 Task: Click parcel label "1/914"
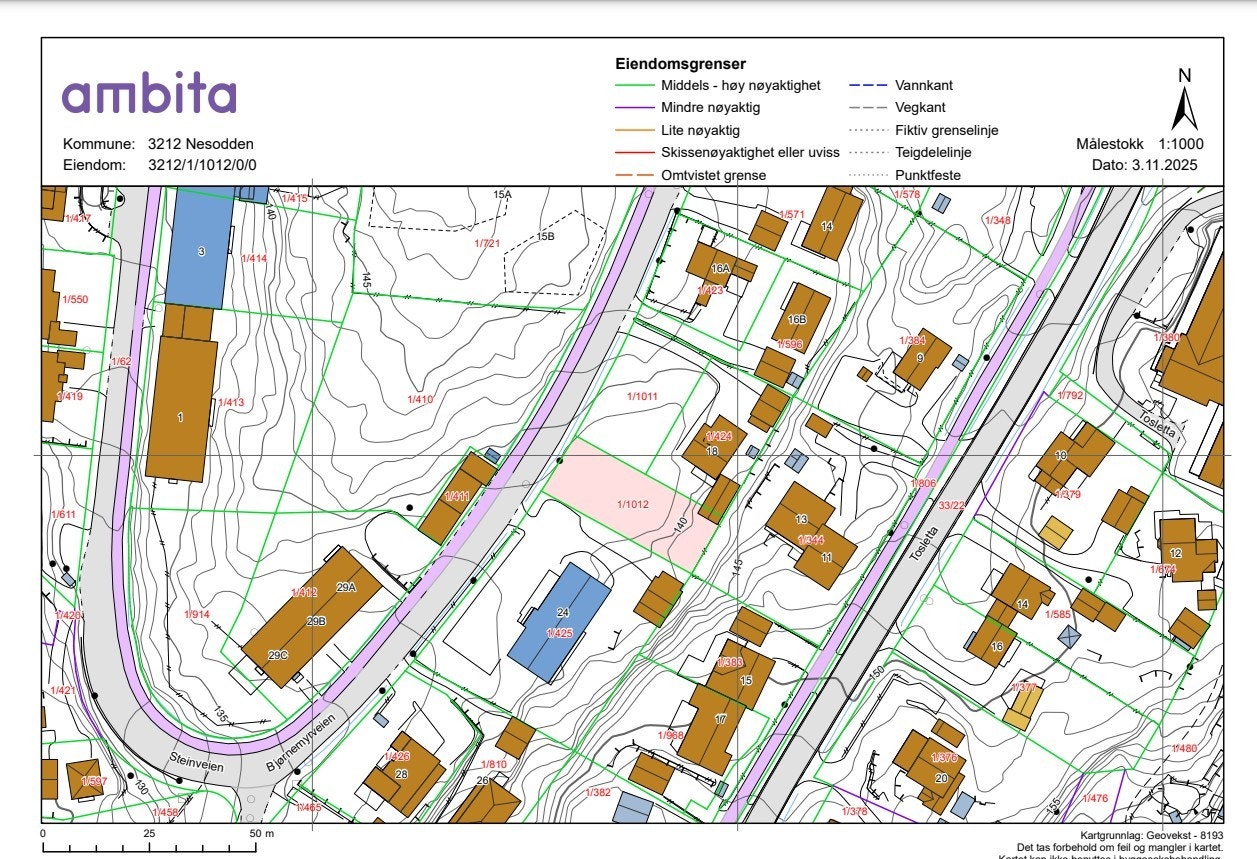point(197,614)
